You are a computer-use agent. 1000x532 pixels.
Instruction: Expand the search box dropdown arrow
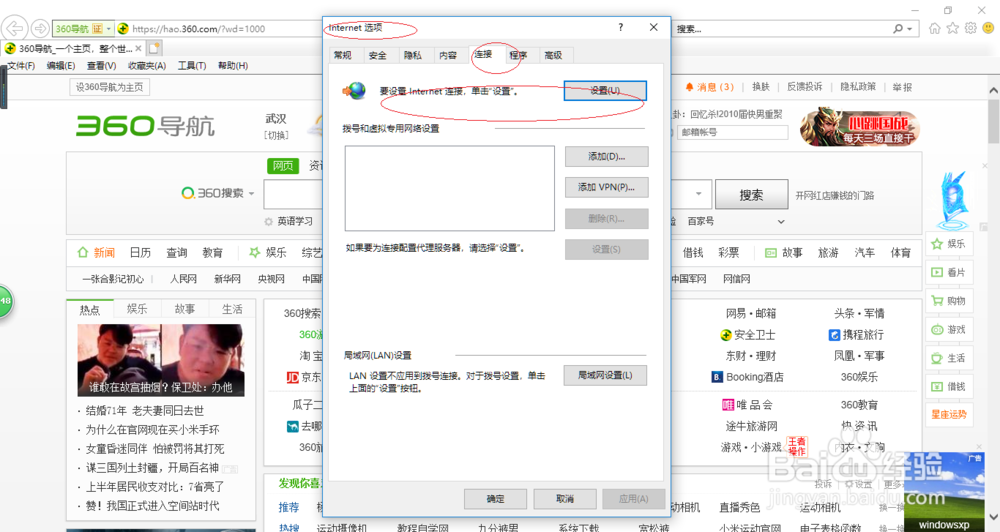pyautogui.click(x=699, y=194)
